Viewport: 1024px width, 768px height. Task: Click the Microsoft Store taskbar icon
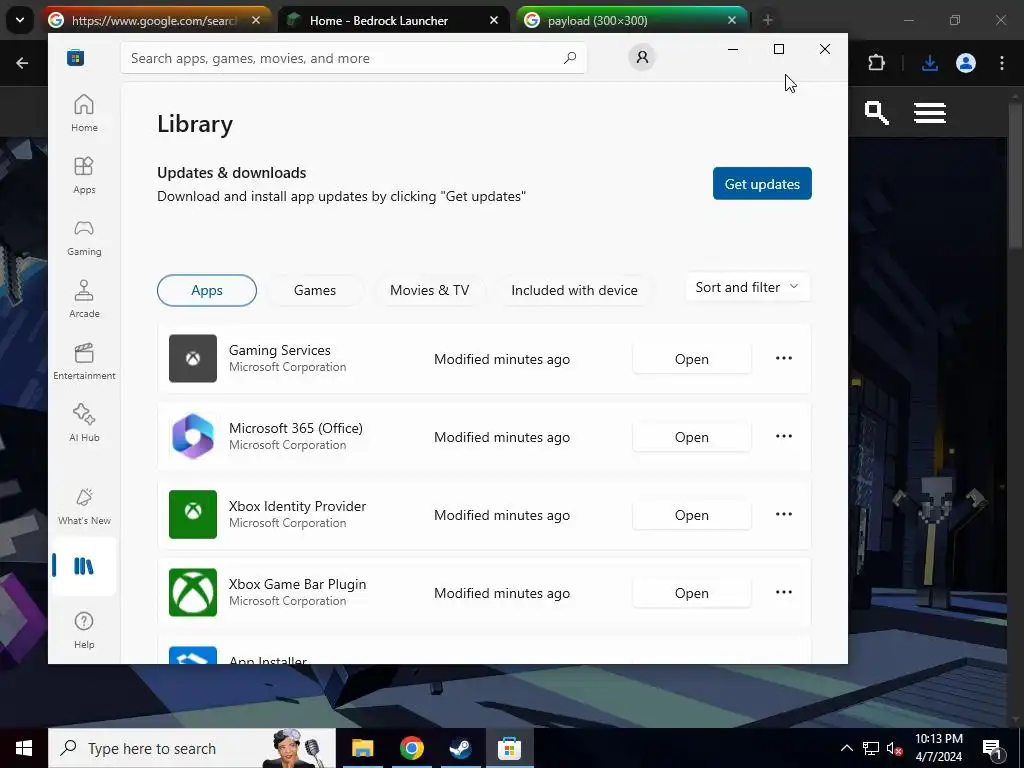click(509, 748)
